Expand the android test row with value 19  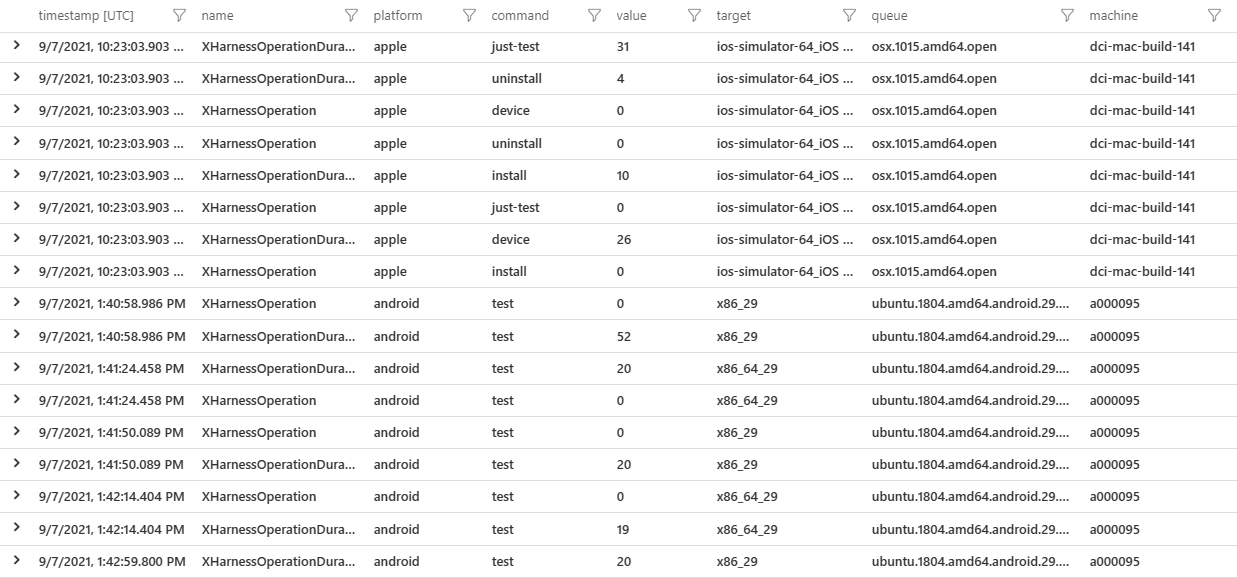point(17,529)
